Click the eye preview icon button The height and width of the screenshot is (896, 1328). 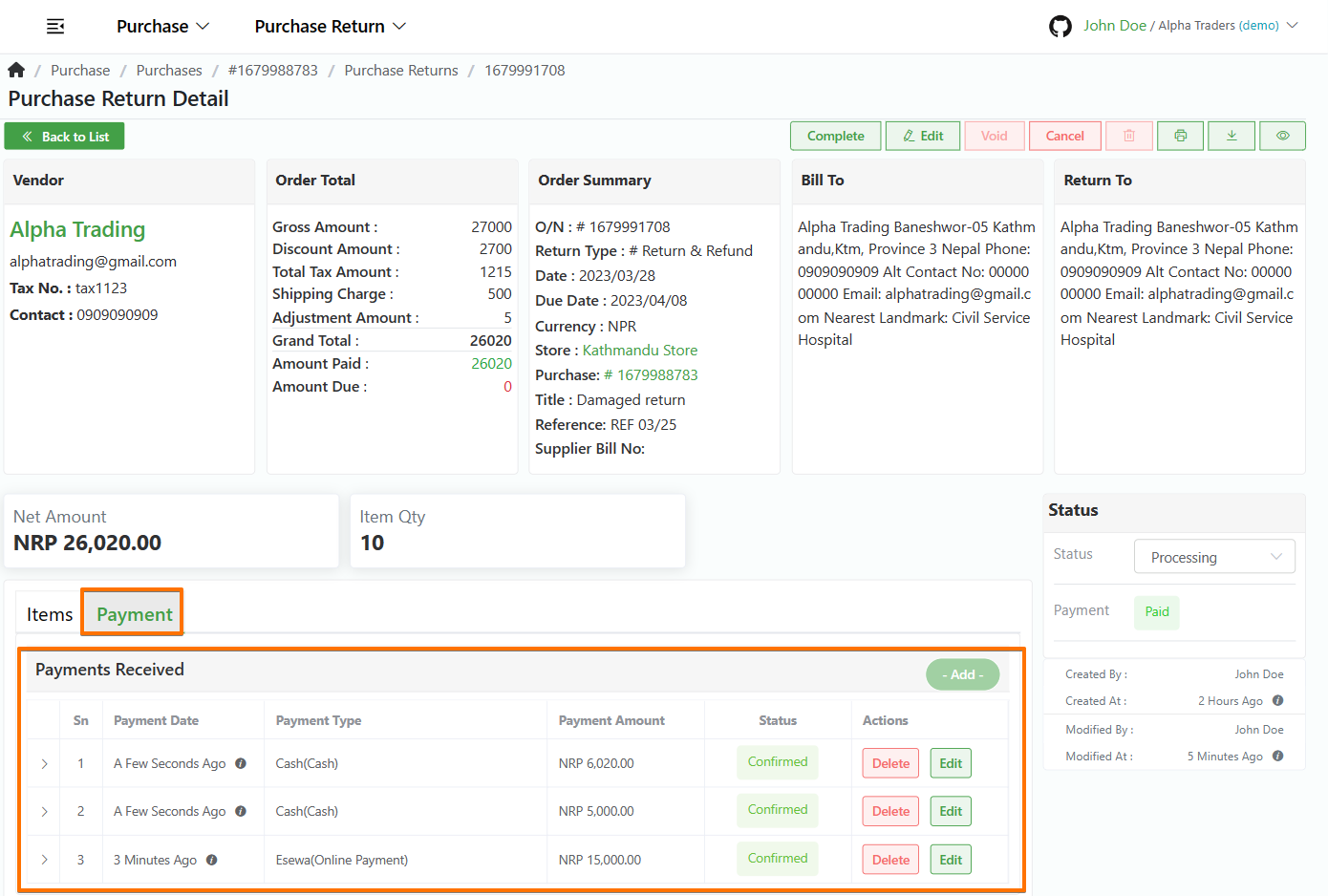point(1283,136)
